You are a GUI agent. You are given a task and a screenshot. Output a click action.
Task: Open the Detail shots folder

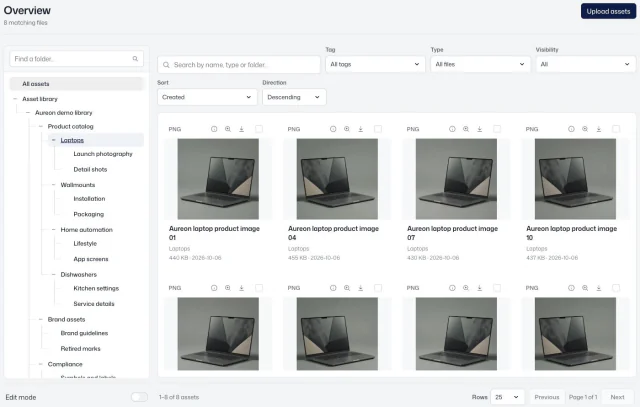click(90, 169)
